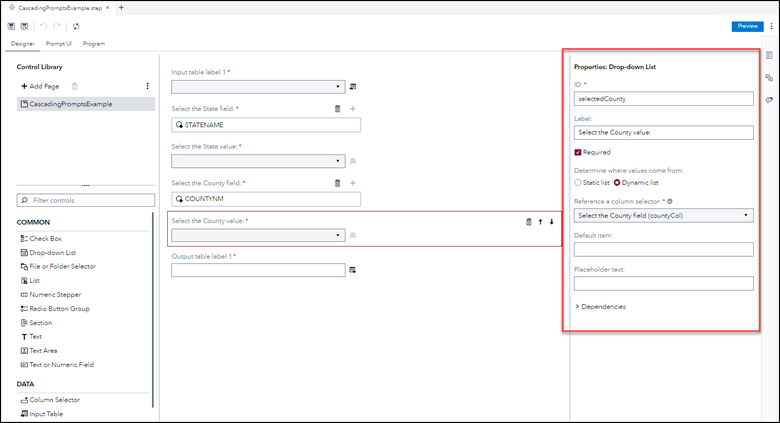The width and height of the screenshot is (780, 423).
Task: Move the County value control up
Action: point(540,222)
